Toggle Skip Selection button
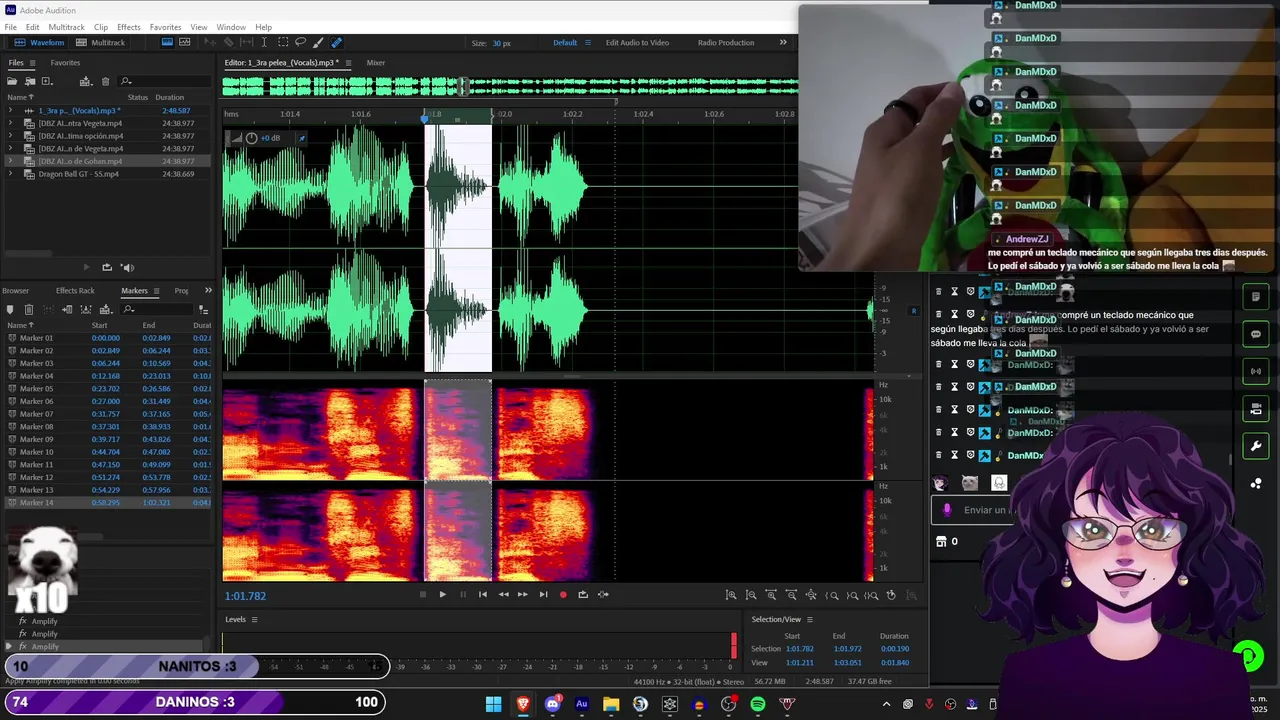 tap(603, 595)
